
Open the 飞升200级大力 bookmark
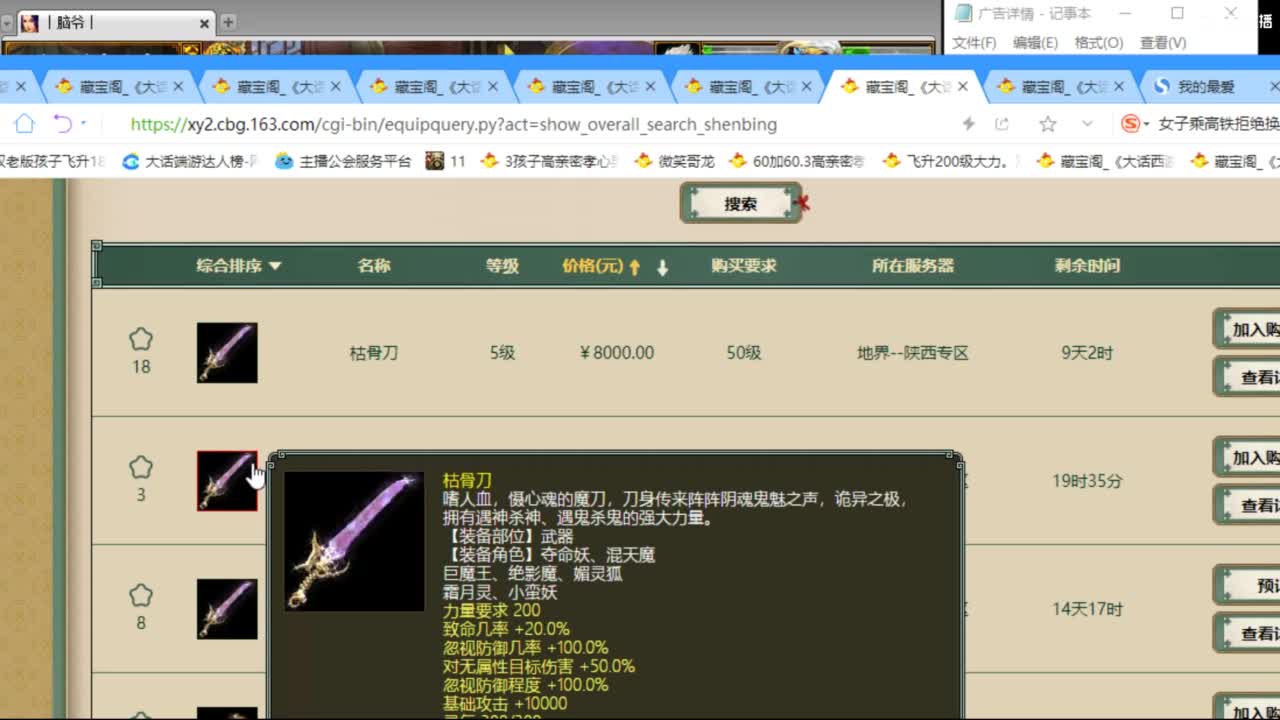pyautogui.click(x=951, y=160)
